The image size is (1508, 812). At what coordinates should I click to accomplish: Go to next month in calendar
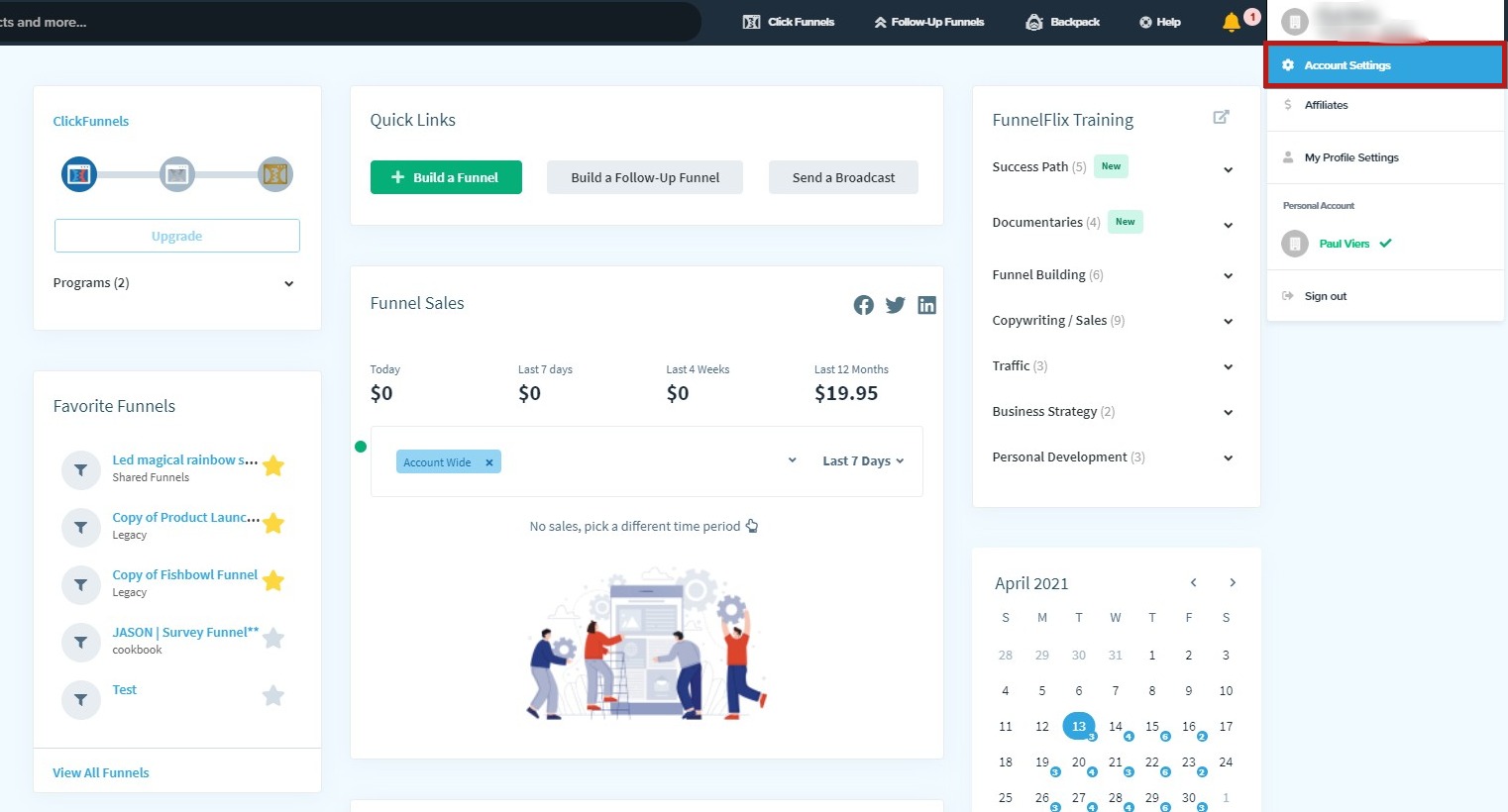click(1233, 582)
